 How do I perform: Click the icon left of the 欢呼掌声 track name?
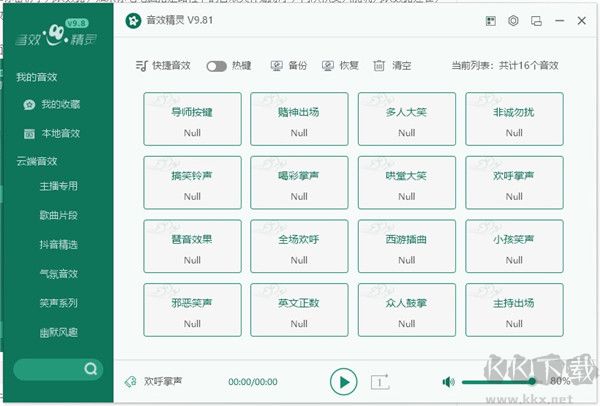(131, 382)
